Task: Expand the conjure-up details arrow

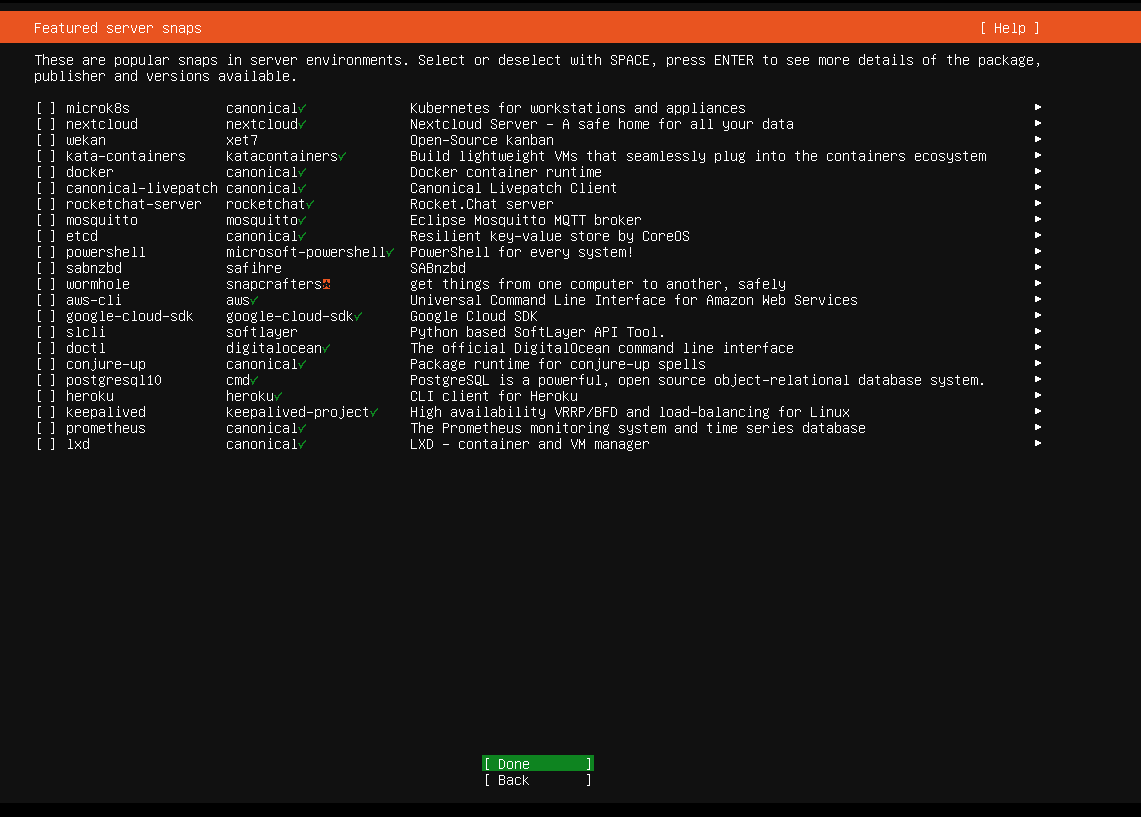Action: (1038, 363)
